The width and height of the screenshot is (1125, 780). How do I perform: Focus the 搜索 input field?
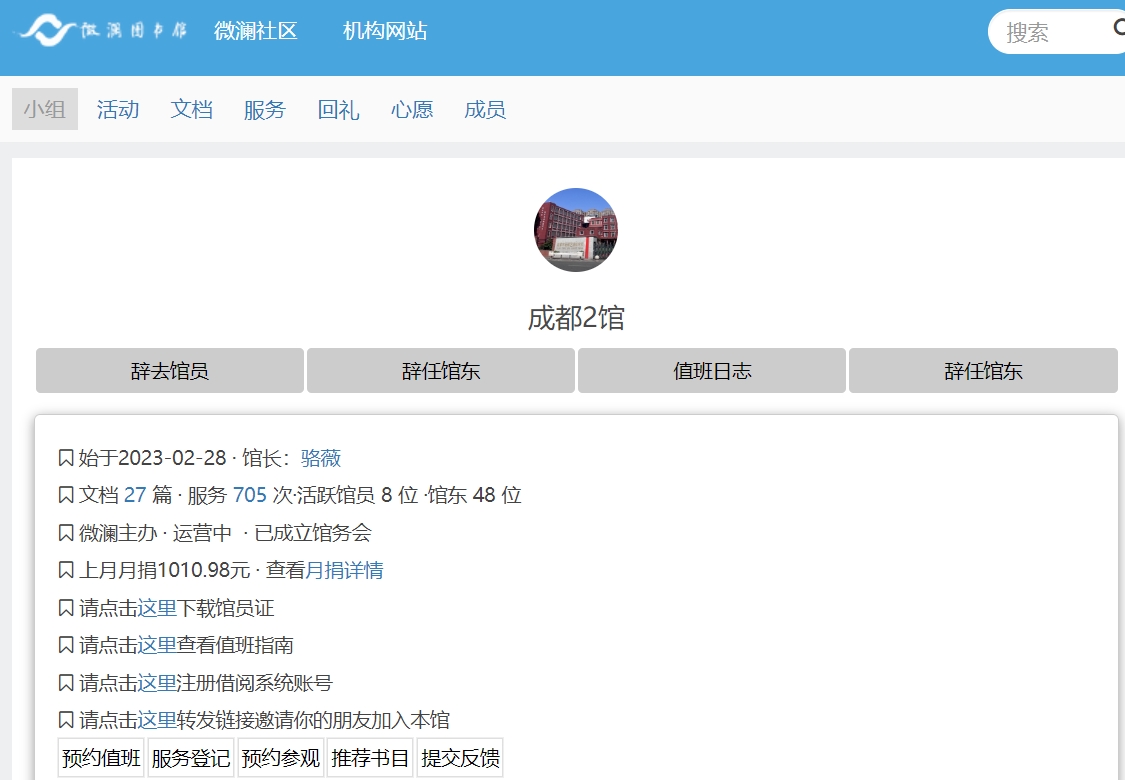(x=1050, y=32)
